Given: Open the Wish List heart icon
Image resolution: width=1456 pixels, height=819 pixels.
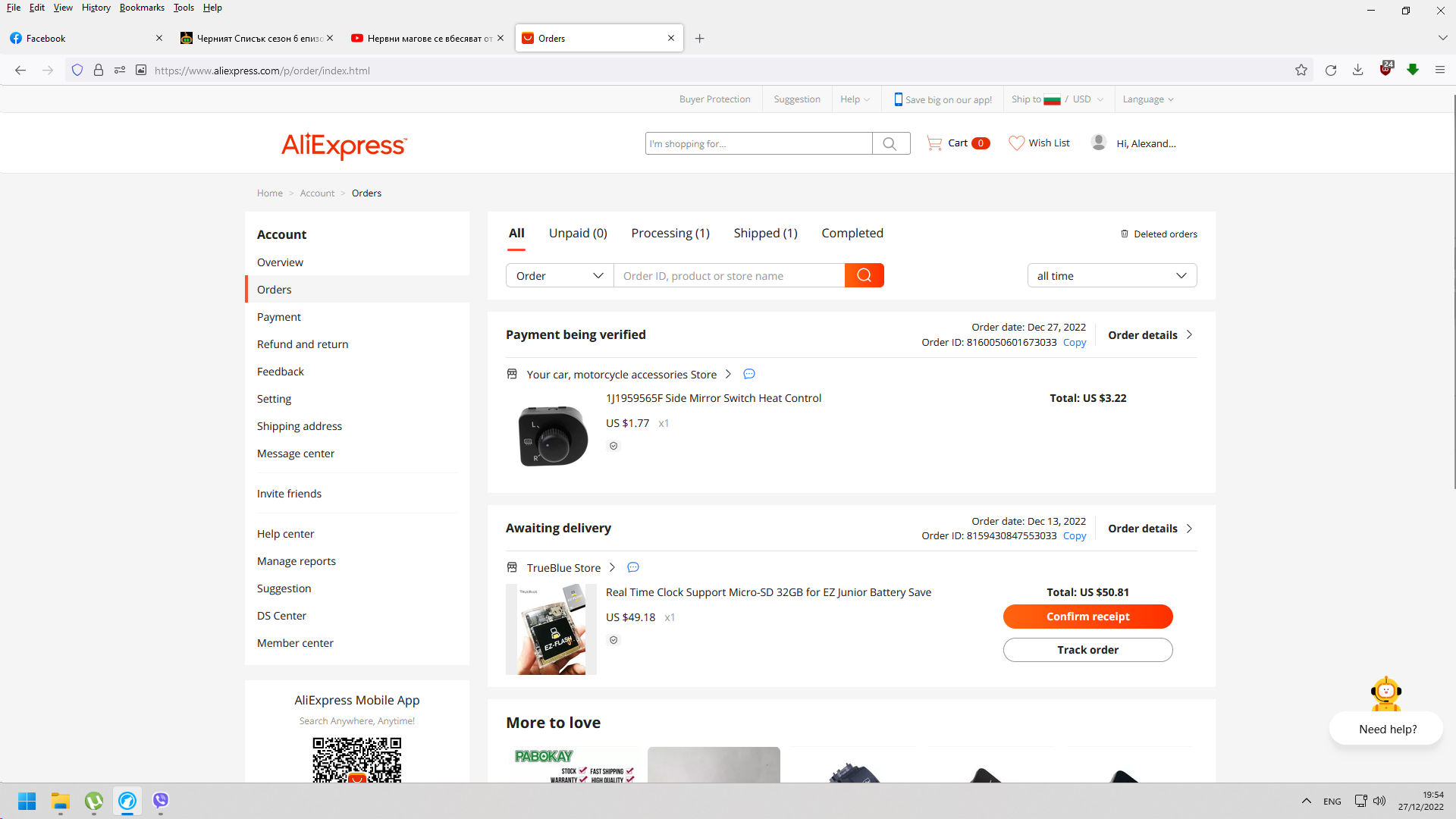Looking at the screenshot, I should [x=1016, y=143].
